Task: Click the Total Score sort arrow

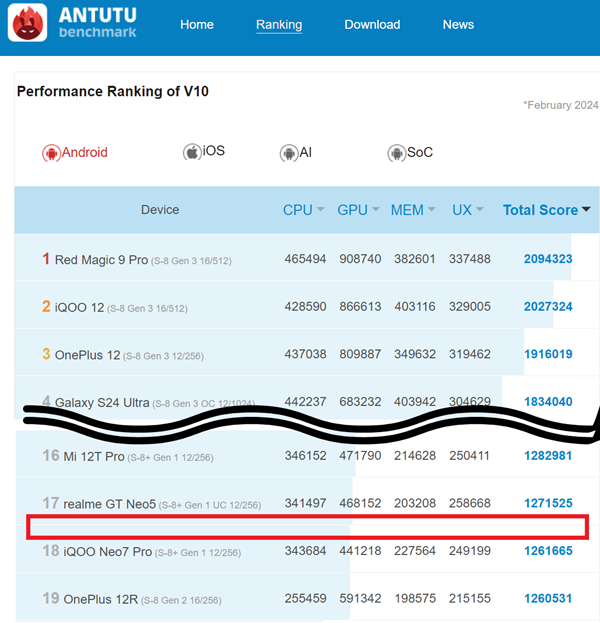Action: click(x=586, y=209)
